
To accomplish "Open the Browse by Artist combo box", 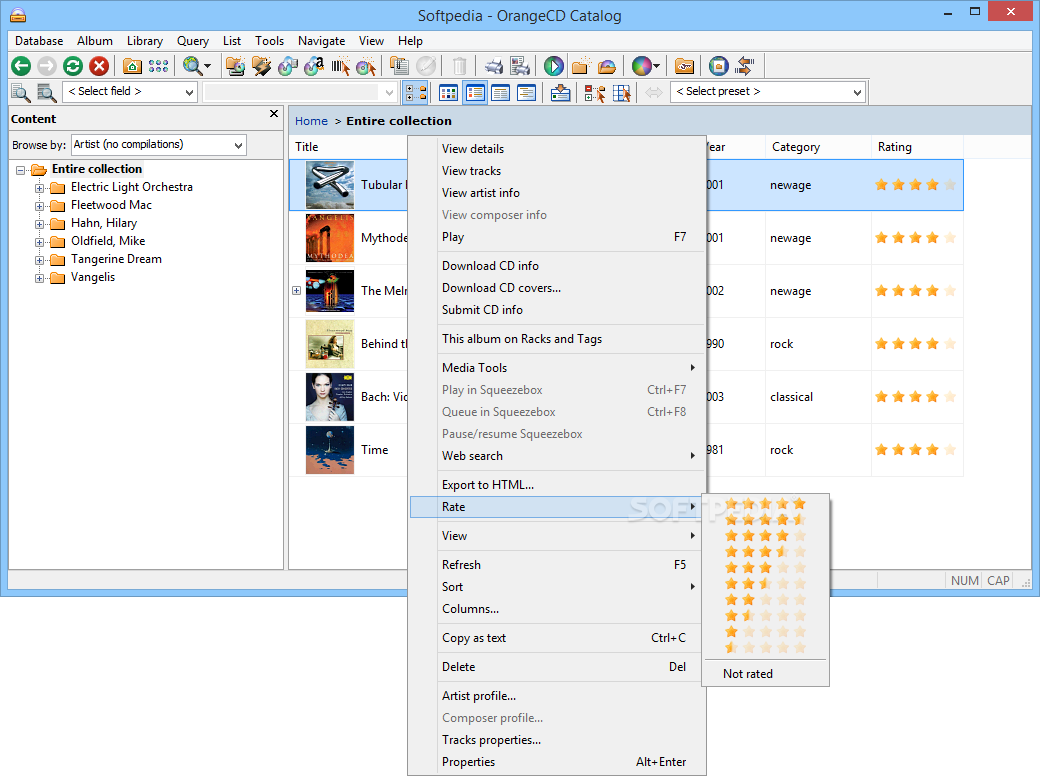I will [159, 145].
